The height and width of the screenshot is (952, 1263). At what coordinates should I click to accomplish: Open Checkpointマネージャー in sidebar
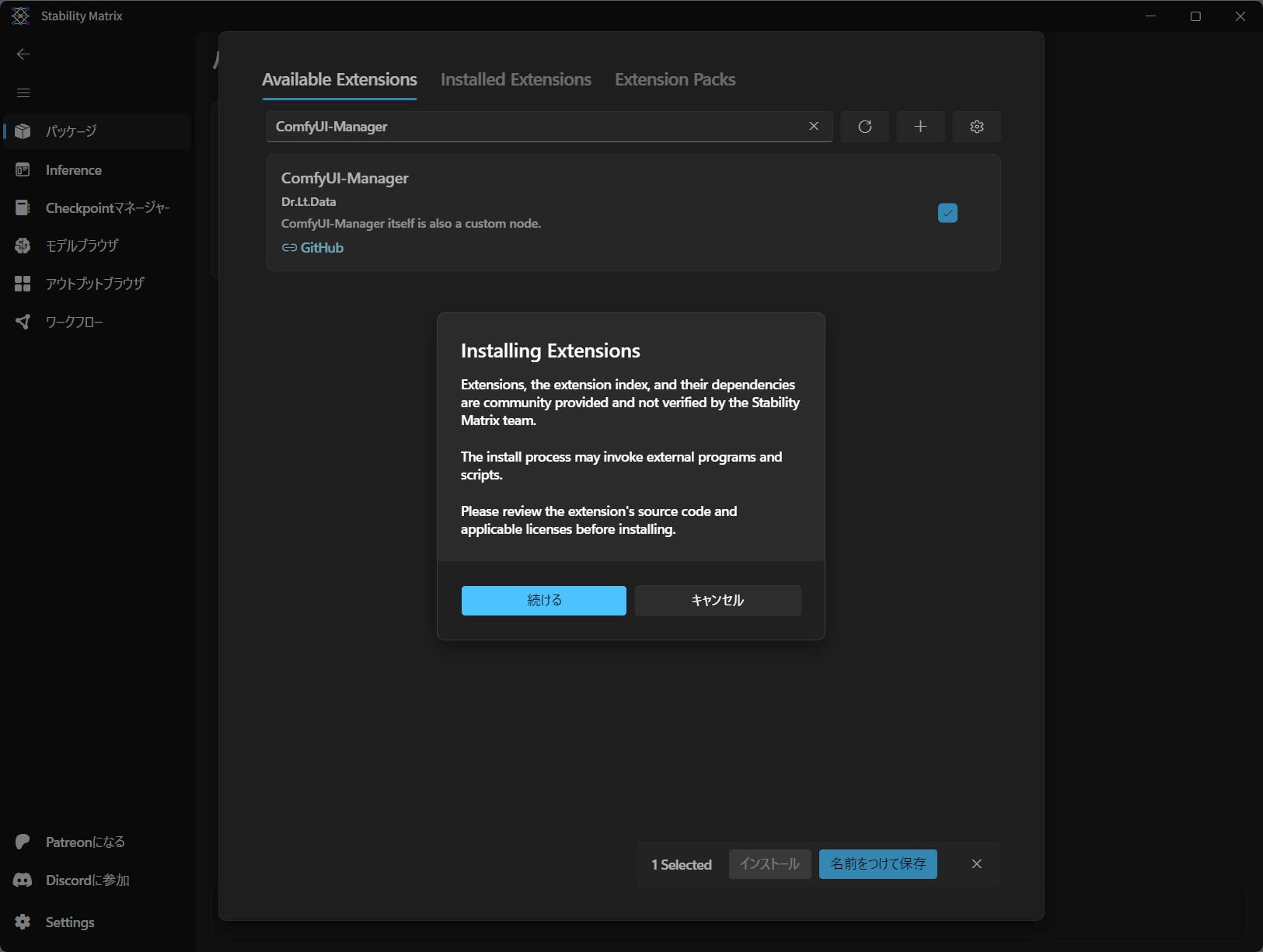[107, 208]
